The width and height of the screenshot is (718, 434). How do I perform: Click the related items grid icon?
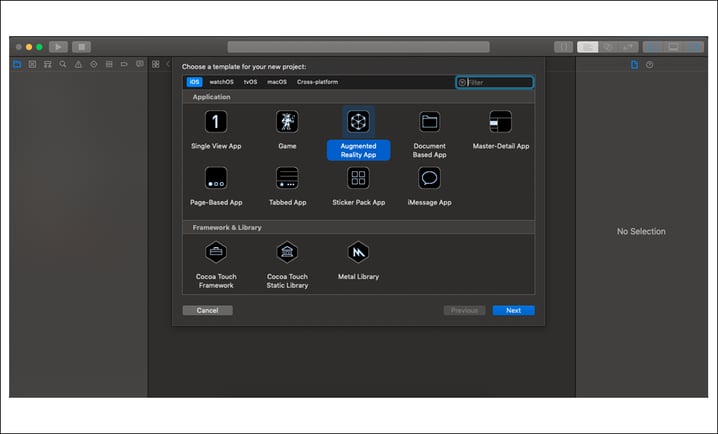point(156,64)
